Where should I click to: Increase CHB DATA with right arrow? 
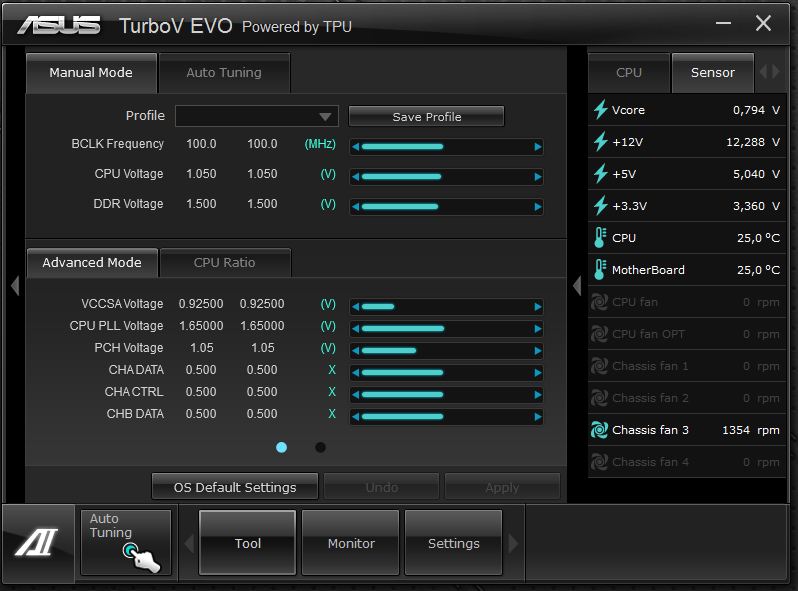point(537,417)
